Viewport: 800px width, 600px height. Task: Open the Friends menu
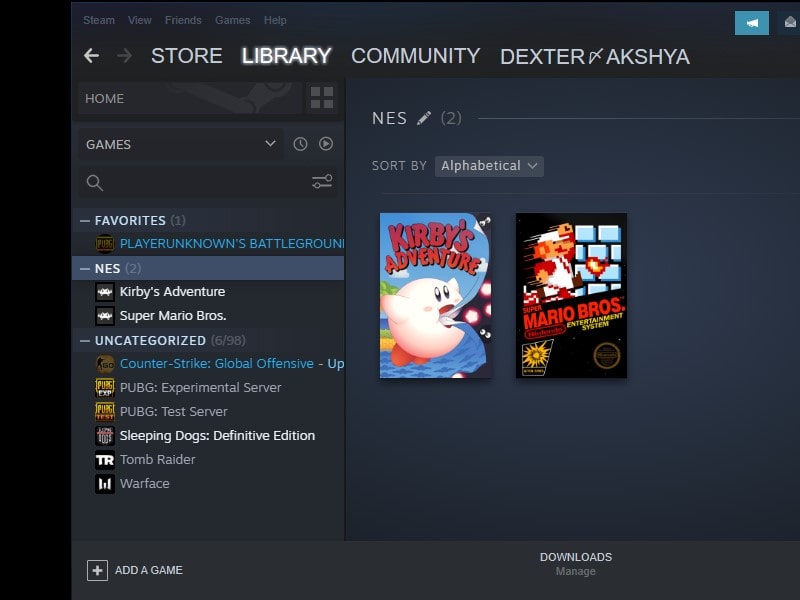pos(183,20)
